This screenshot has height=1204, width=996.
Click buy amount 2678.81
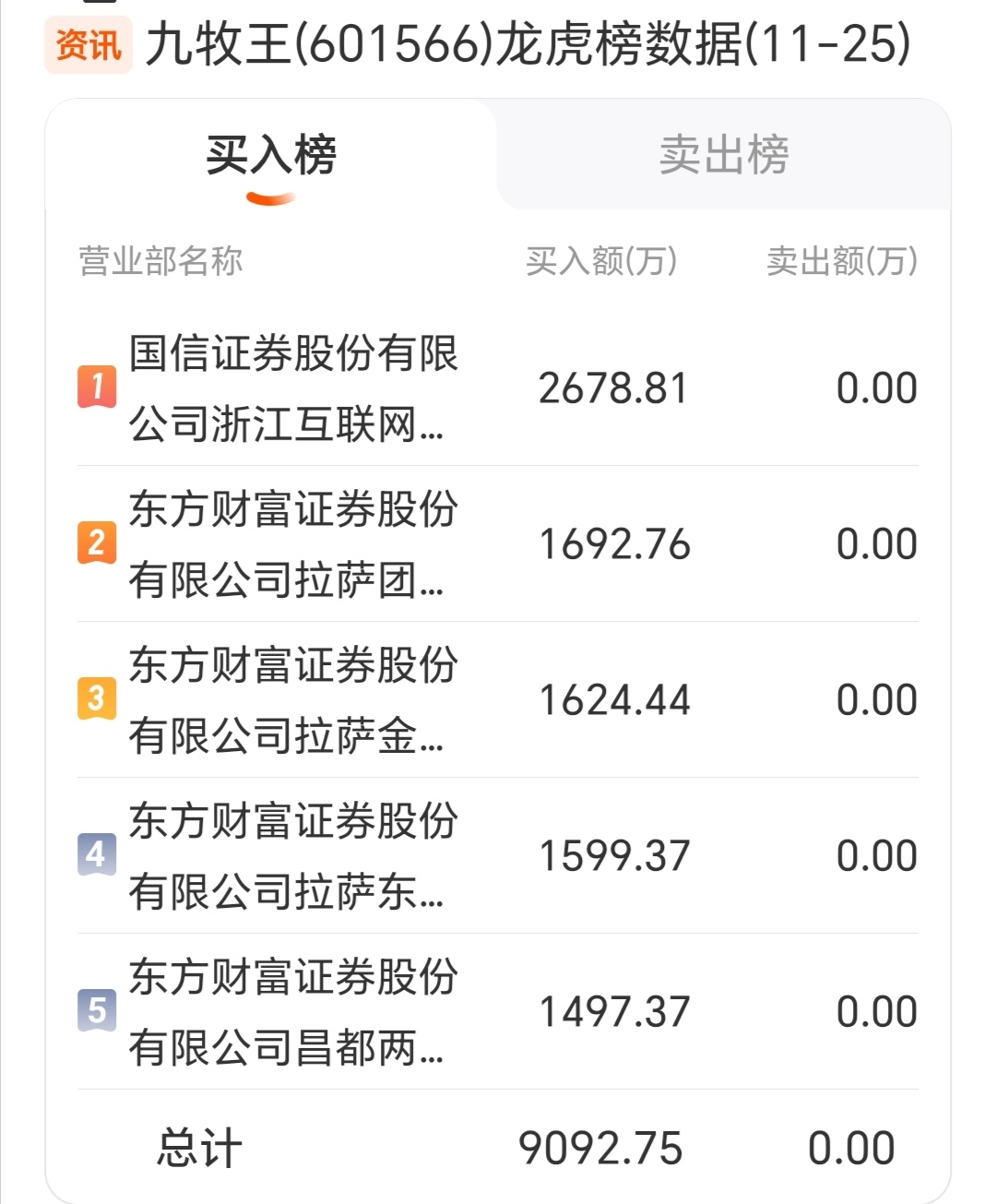(613, 388)
